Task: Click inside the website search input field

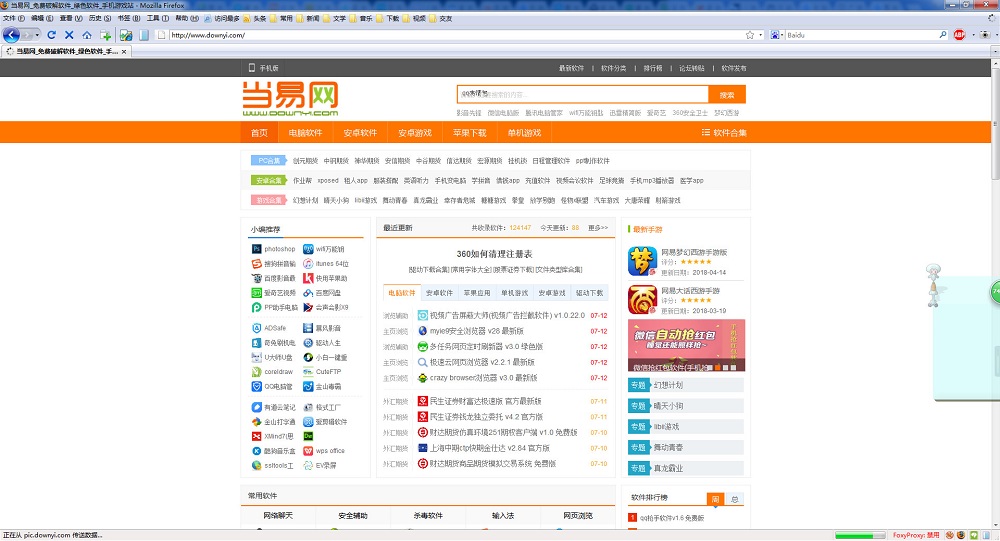Action: click(x=580, y=95)
